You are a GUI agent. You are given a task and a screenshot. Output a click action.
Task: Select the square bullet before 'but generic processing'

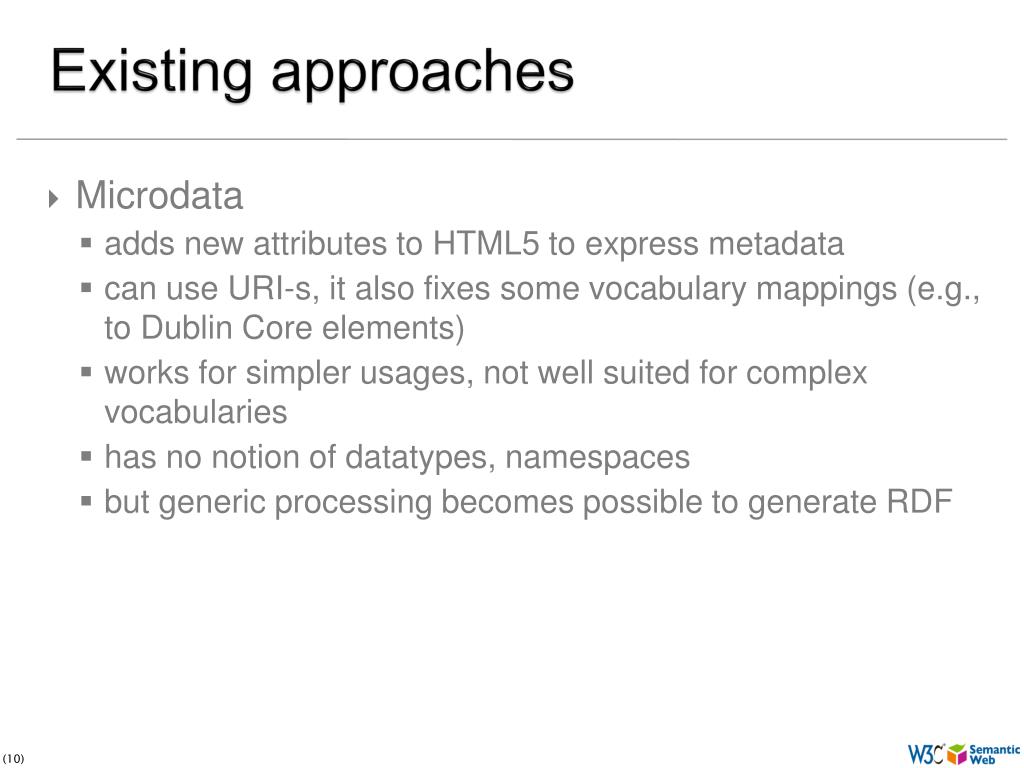point(86,502)
